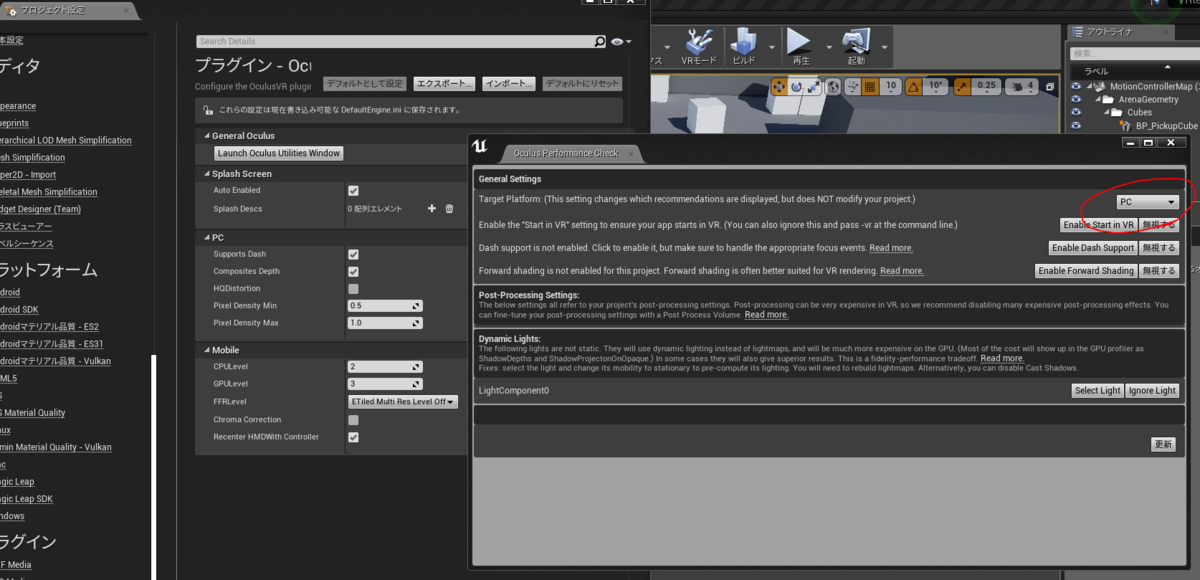
Task: Uncheck Auto Enabled checkbox
Action: [x=353, y=190]
